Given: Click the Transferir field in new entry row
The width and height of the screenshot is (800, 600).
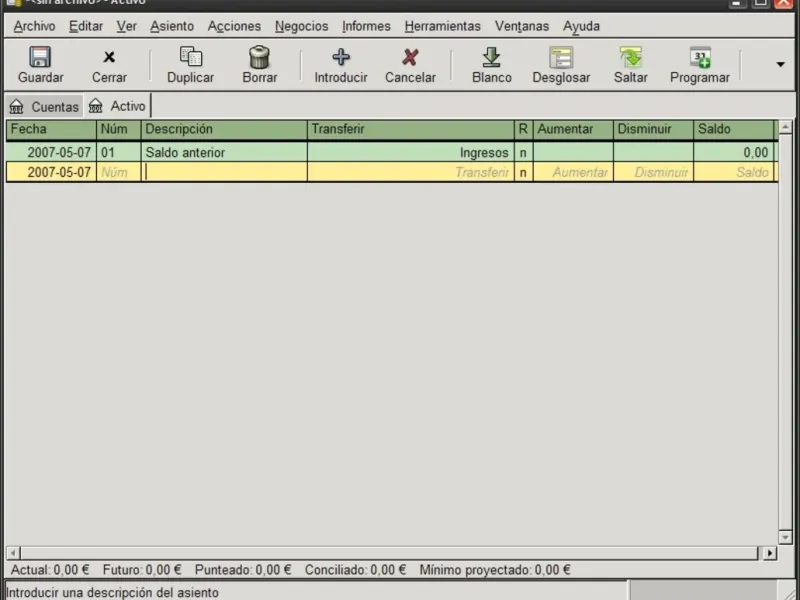Looking at the screenshot, I should click(x=411, y=172).
